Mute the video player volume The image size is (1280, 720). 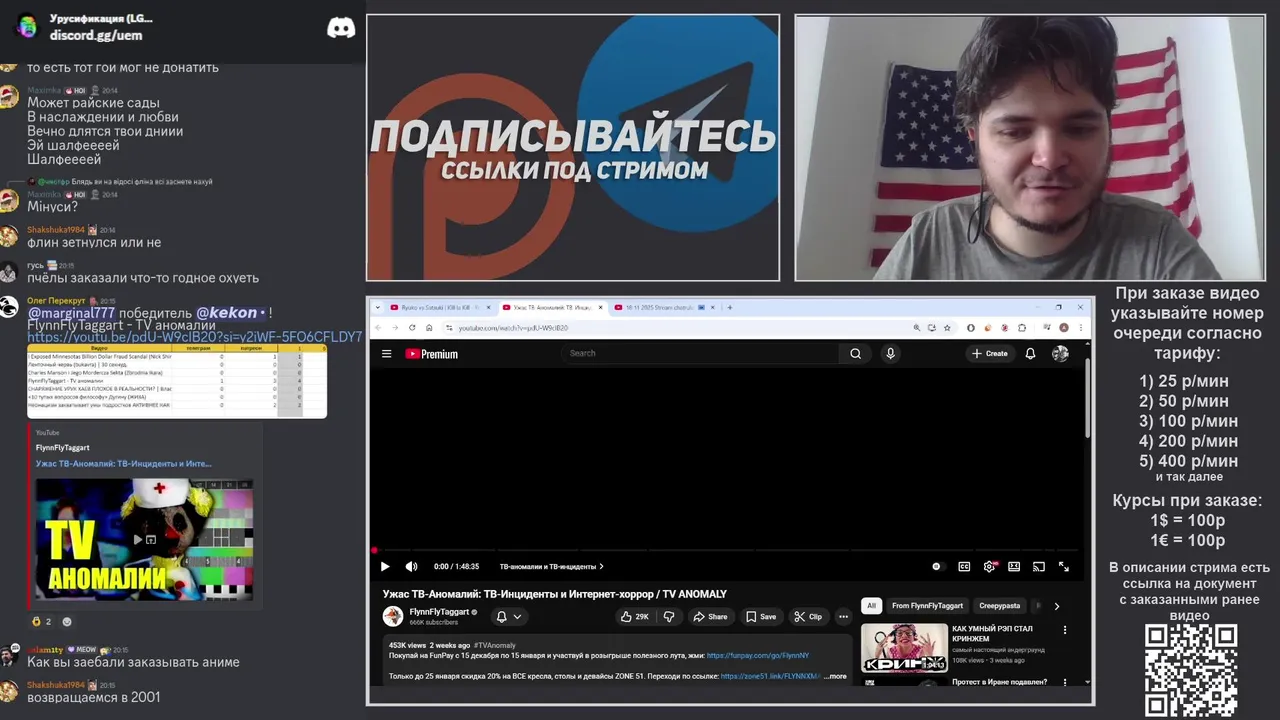pos(411,566)
